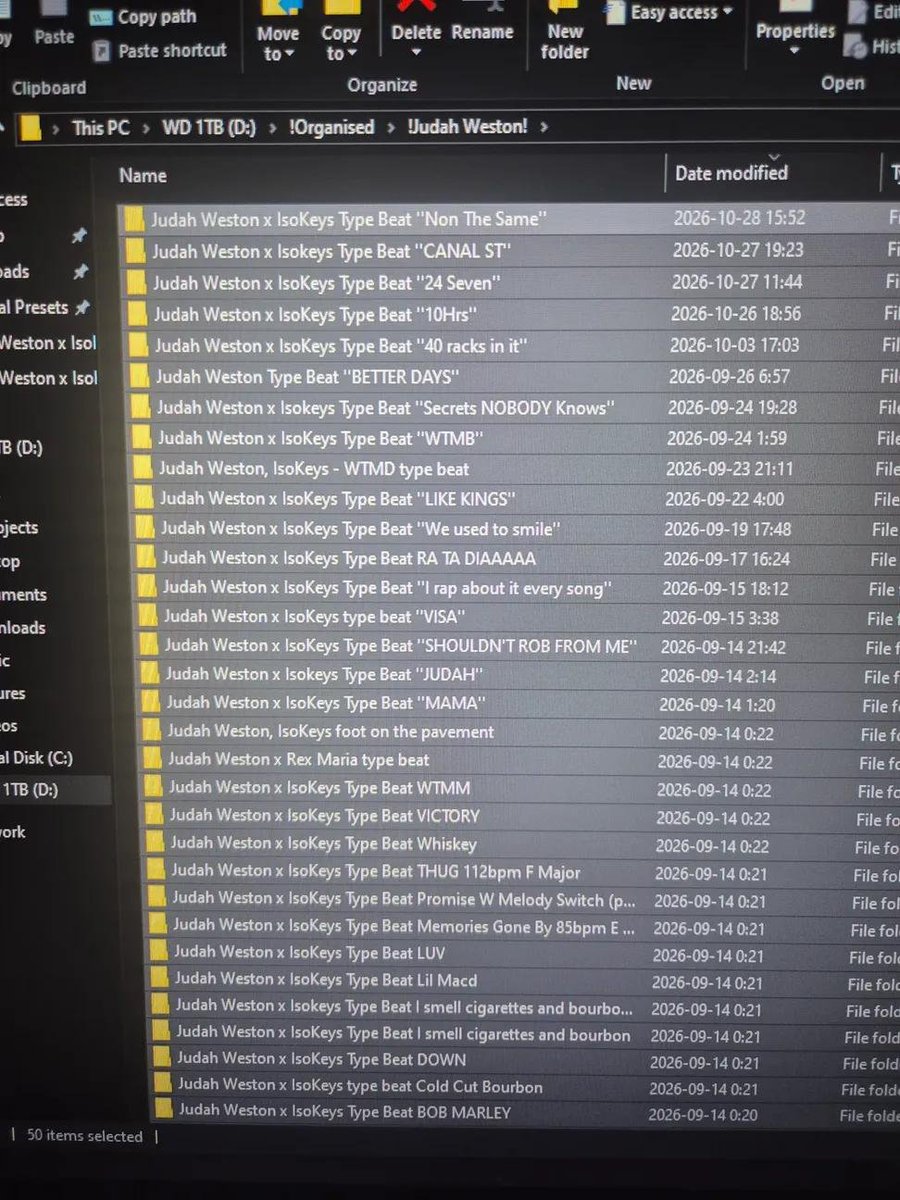Click folder icon of 'SHOULDN'T ROB FROM ME'
The image size is (900, 1200).
click(148, 646)
